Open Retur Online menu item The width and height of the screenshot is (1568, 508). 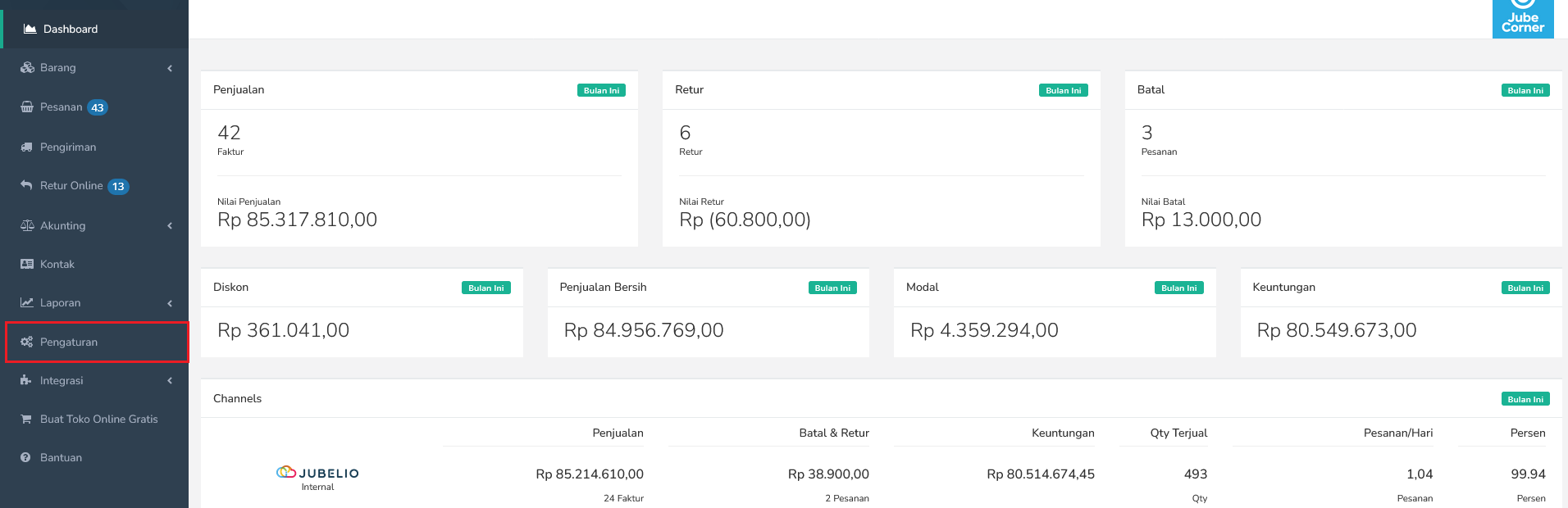click(x=94, y=186)
